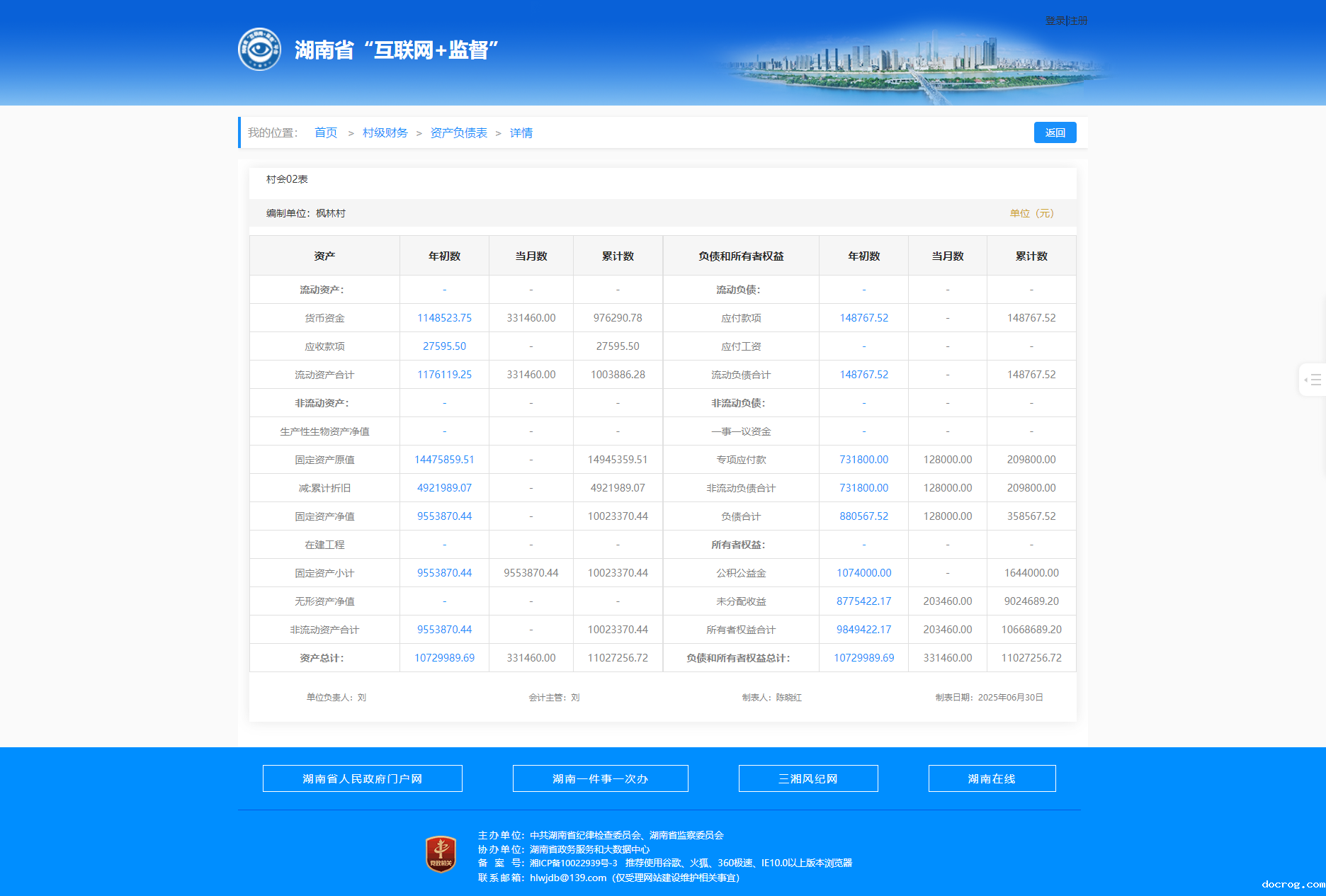This screenshot has height=896, width=1326.
Task: Click 登录 at top right
Action: pyautogui.click(x=1055, y=21)
